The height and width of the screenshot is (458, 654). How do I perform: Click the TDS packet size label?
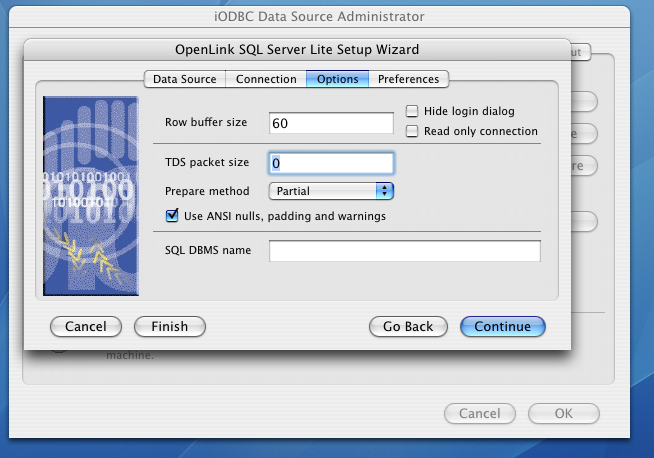click(207, 162)
